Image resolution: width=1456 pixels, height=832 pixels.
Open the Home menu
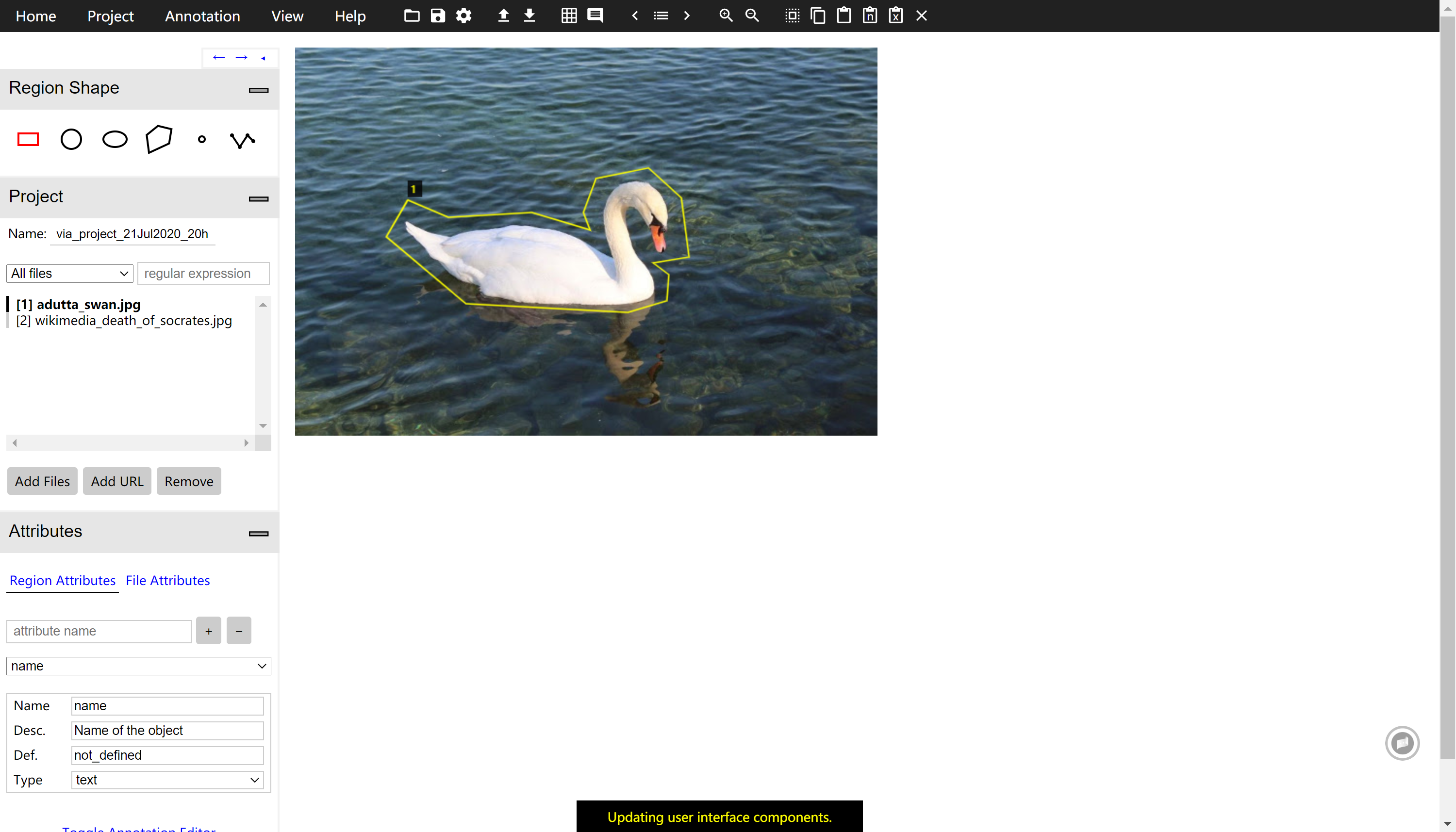(36, 16)
